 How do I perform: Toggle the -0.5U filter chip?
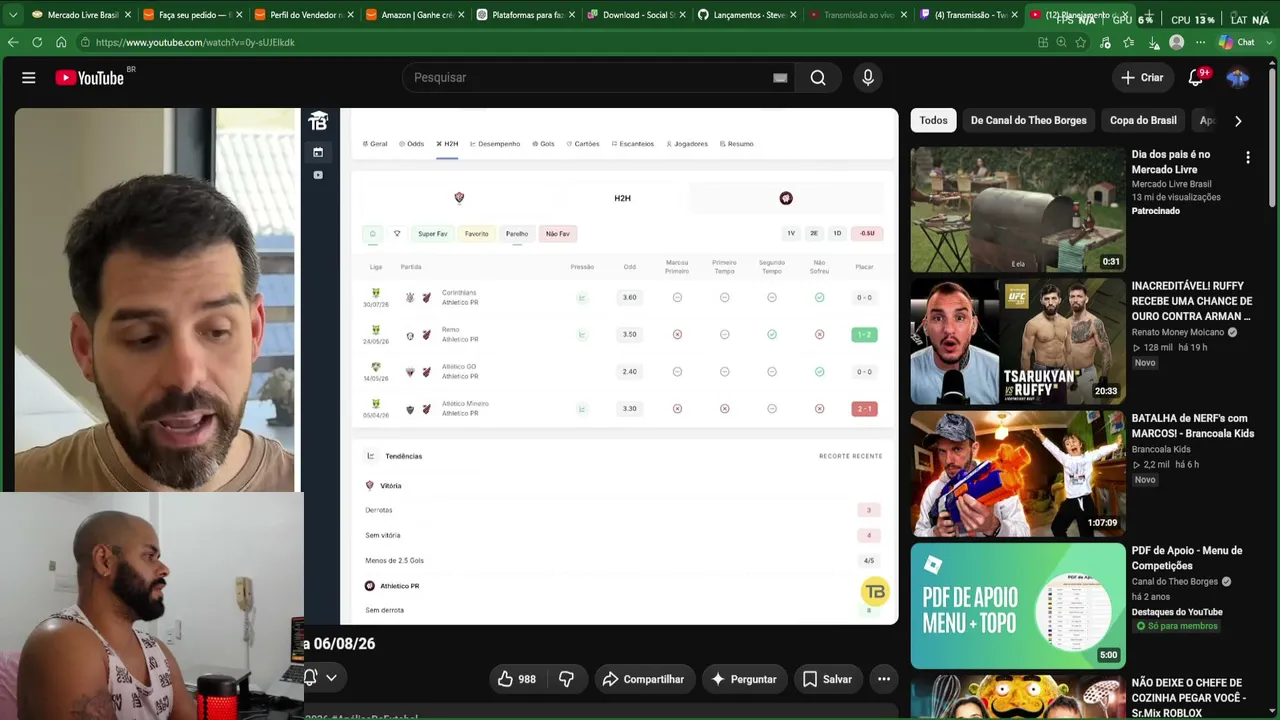click(x=867, y=234)
